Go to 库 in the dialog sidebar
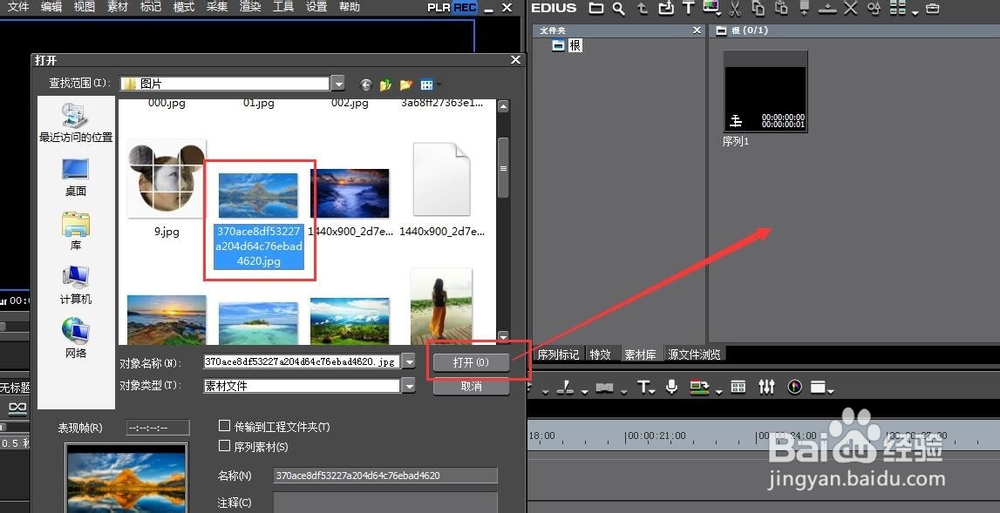Screen dimensions: 1000x513 coord(76,231)
